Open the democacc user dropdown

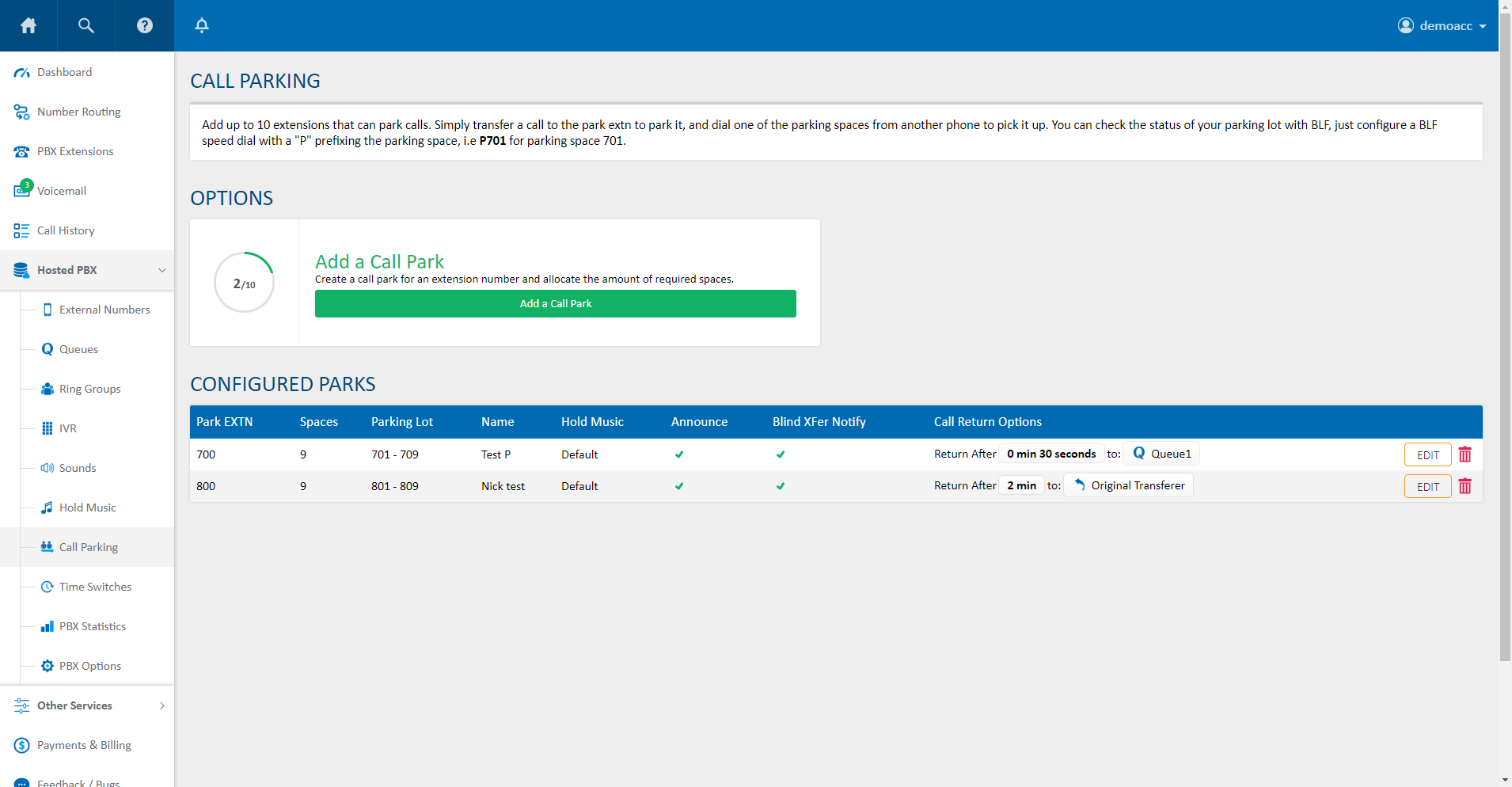pyautogui.click(x=1442, y=25)
